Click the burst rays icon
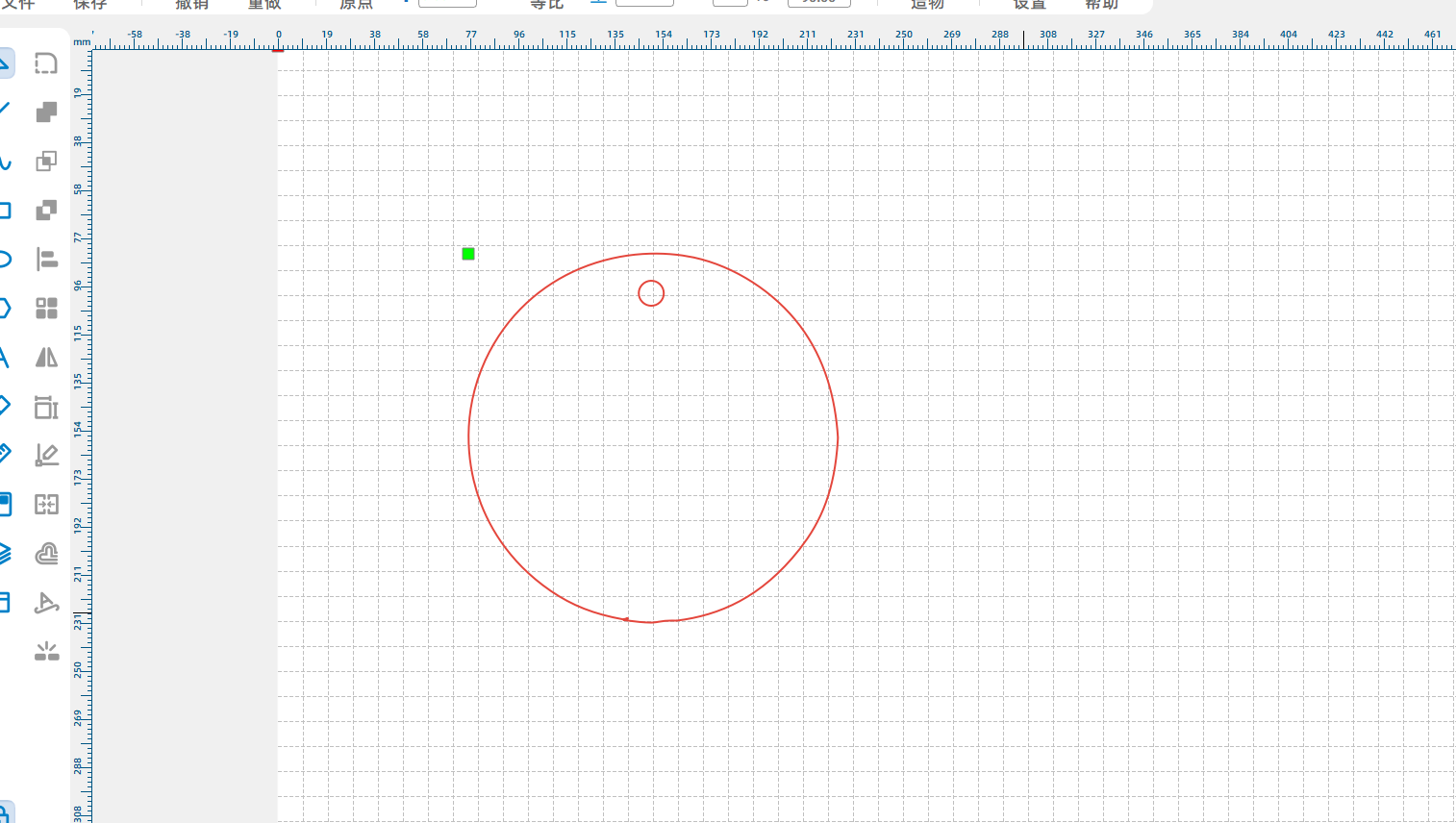 pos(46,652)
